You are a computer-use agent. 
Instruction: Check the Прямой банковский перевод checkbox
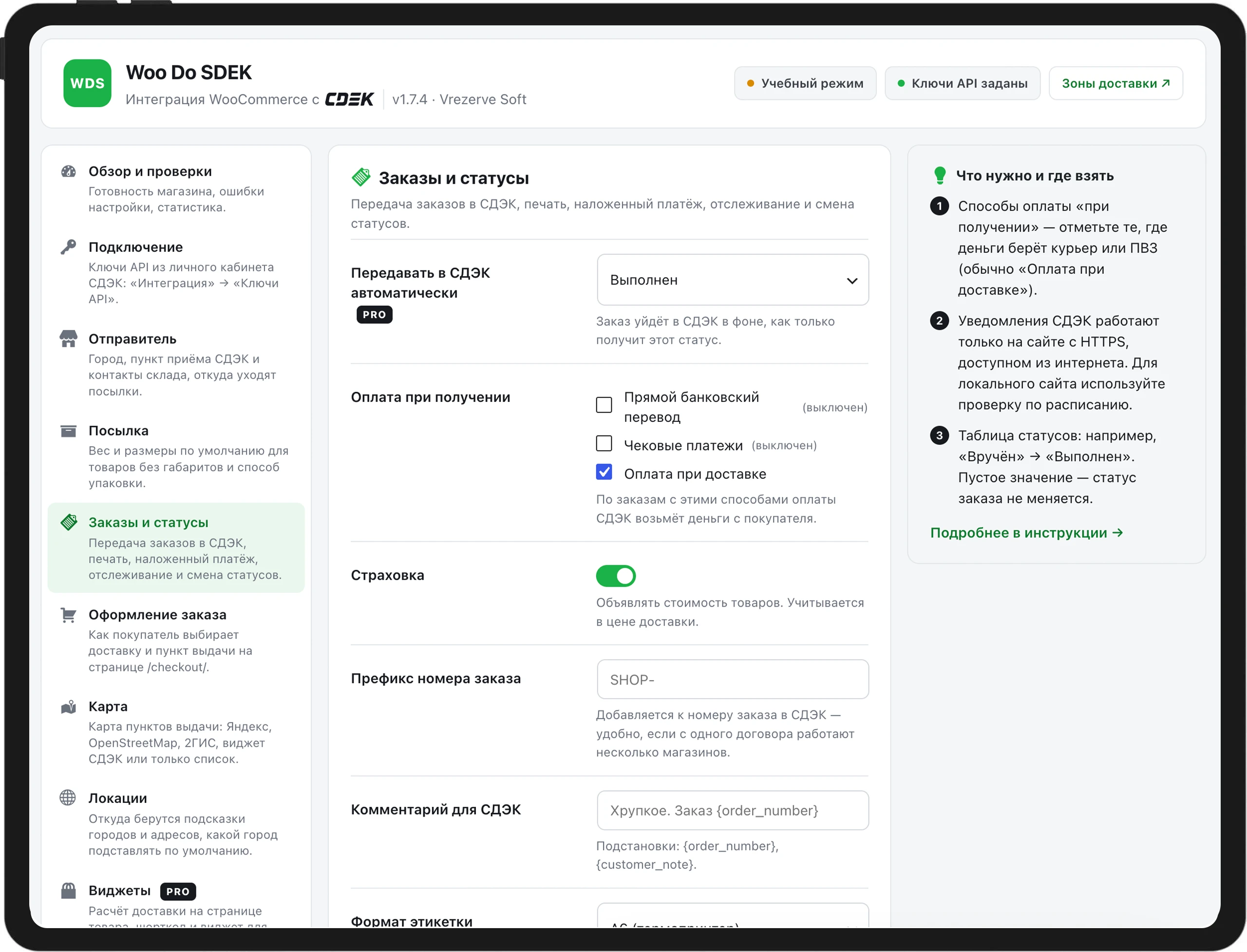(x=604, y=405)
